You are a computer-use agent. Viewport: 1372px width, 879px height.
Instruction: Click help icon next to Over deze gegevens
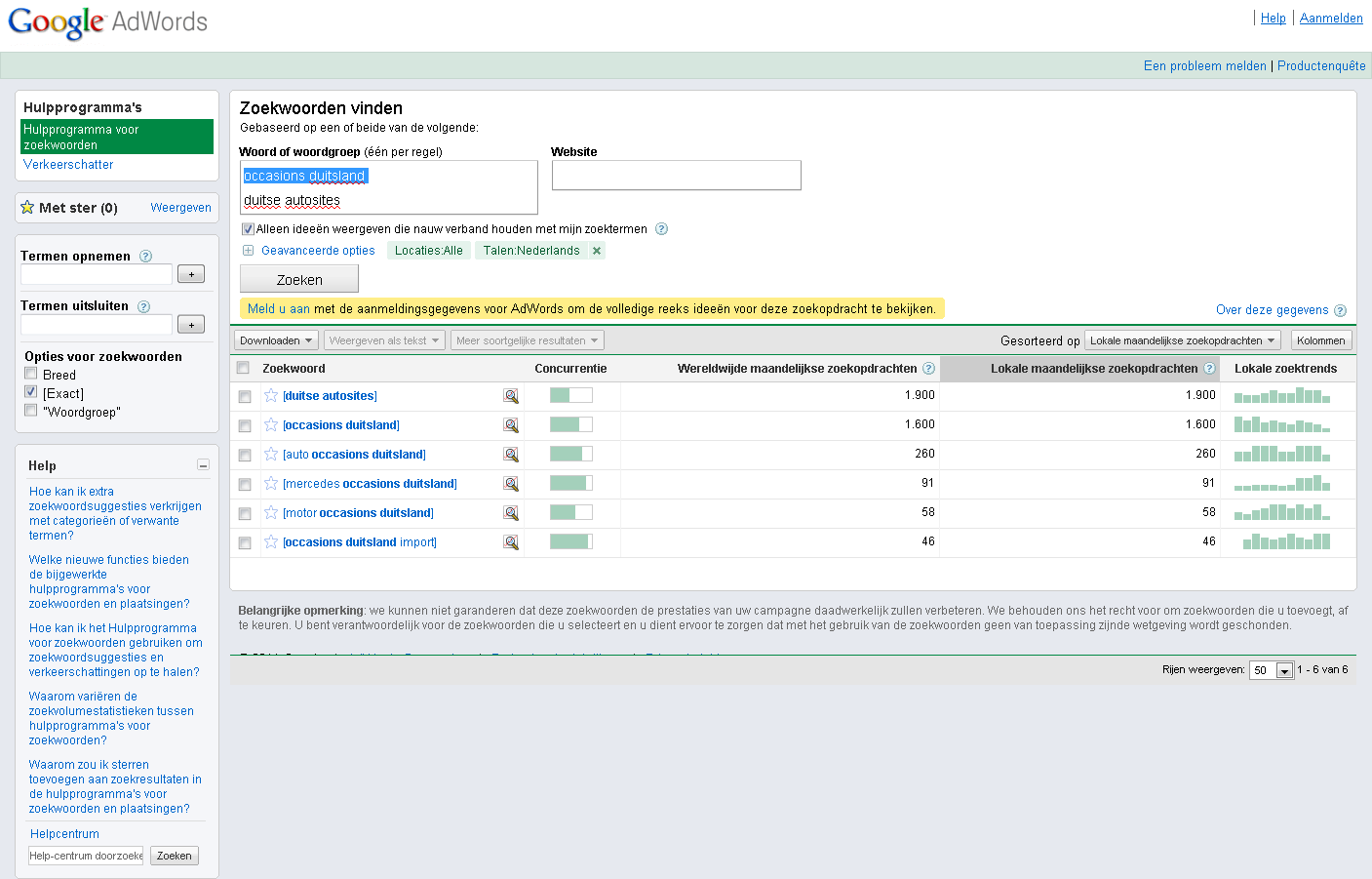(x=1340, y=310)
